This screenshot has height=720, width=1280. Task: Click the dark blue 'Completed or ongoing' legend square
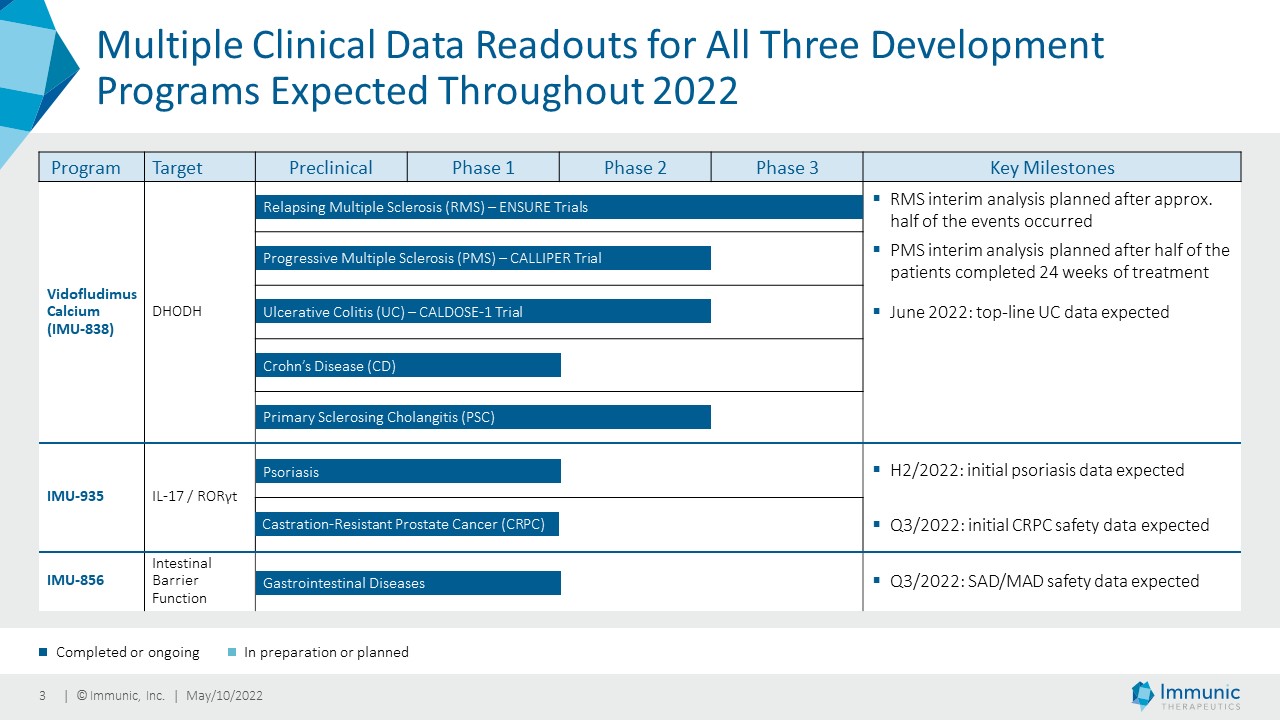tap(43, 653)
